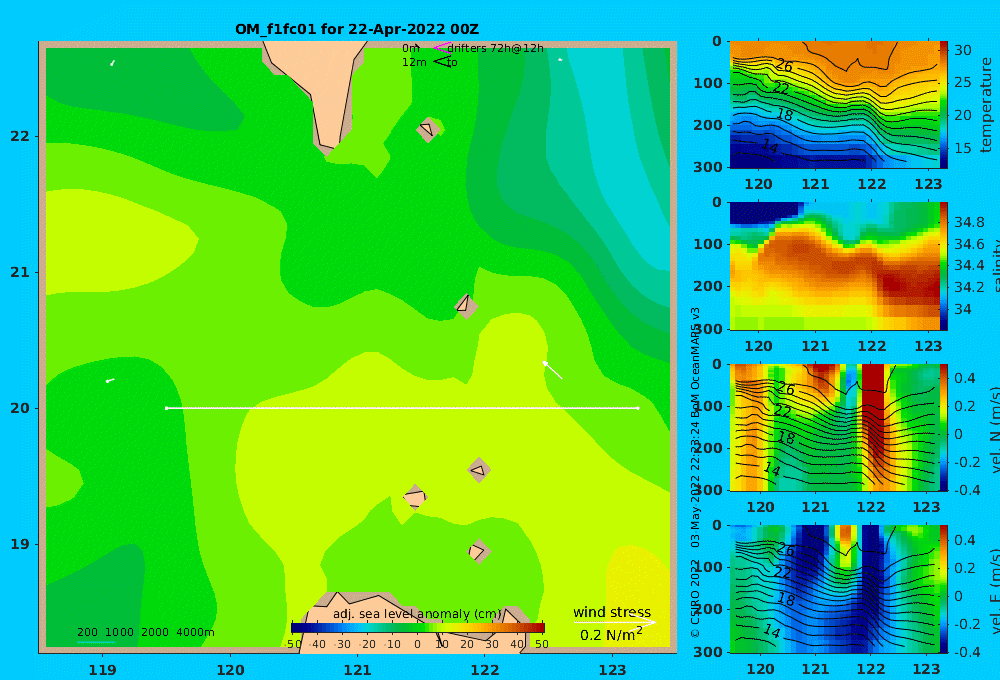The height and width of the screenshot is (680, 1000).
Task: Click tick 34.8 on salinity colorbar
Action: pos(969,222)
